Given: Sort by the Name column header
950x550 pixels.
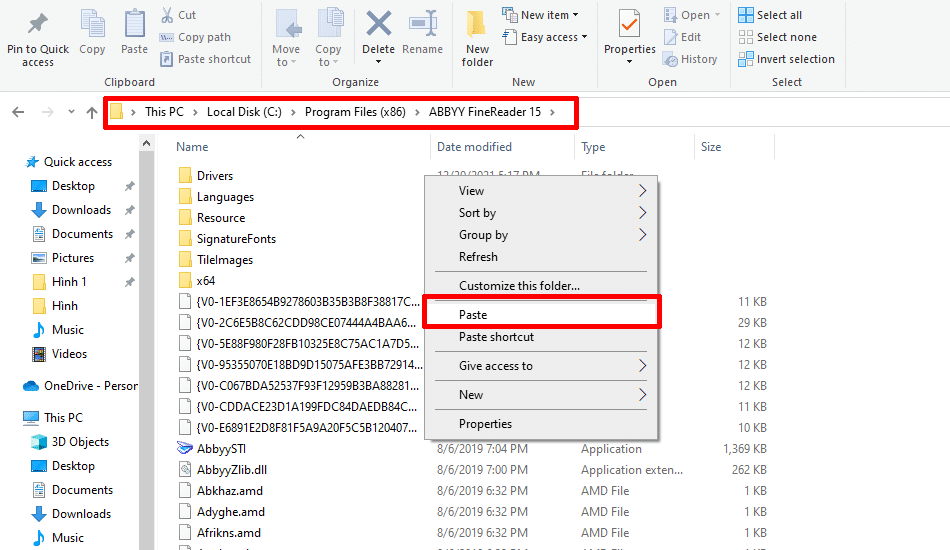Looking at the screenshot, I should coord(191,147).
